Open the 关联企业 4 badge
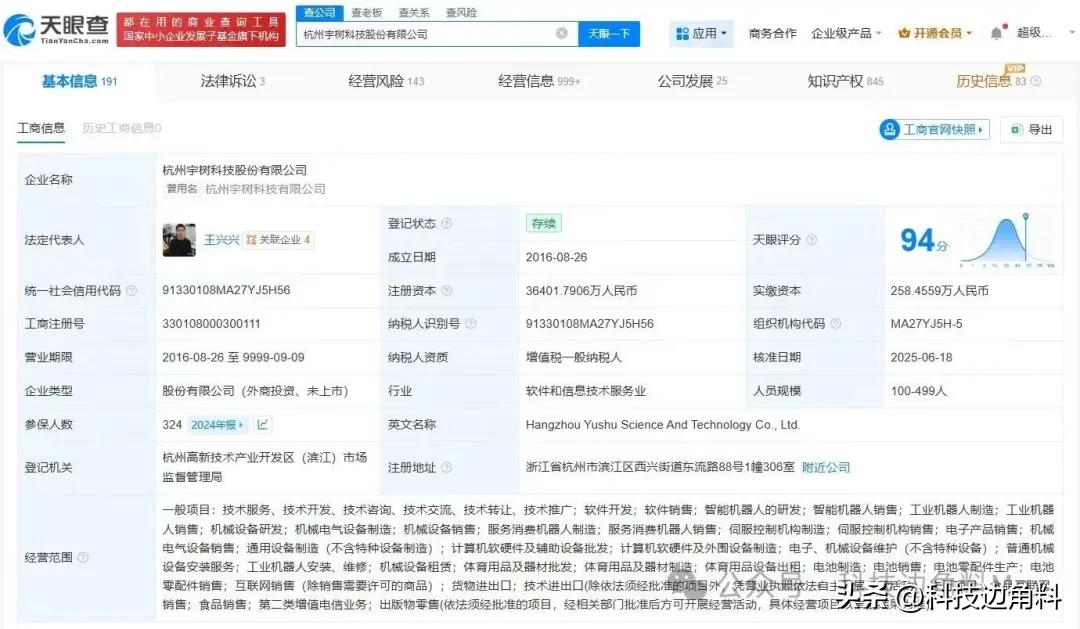Image resolution: width=1080 pixels, height=629 pixels. [278, 240]
